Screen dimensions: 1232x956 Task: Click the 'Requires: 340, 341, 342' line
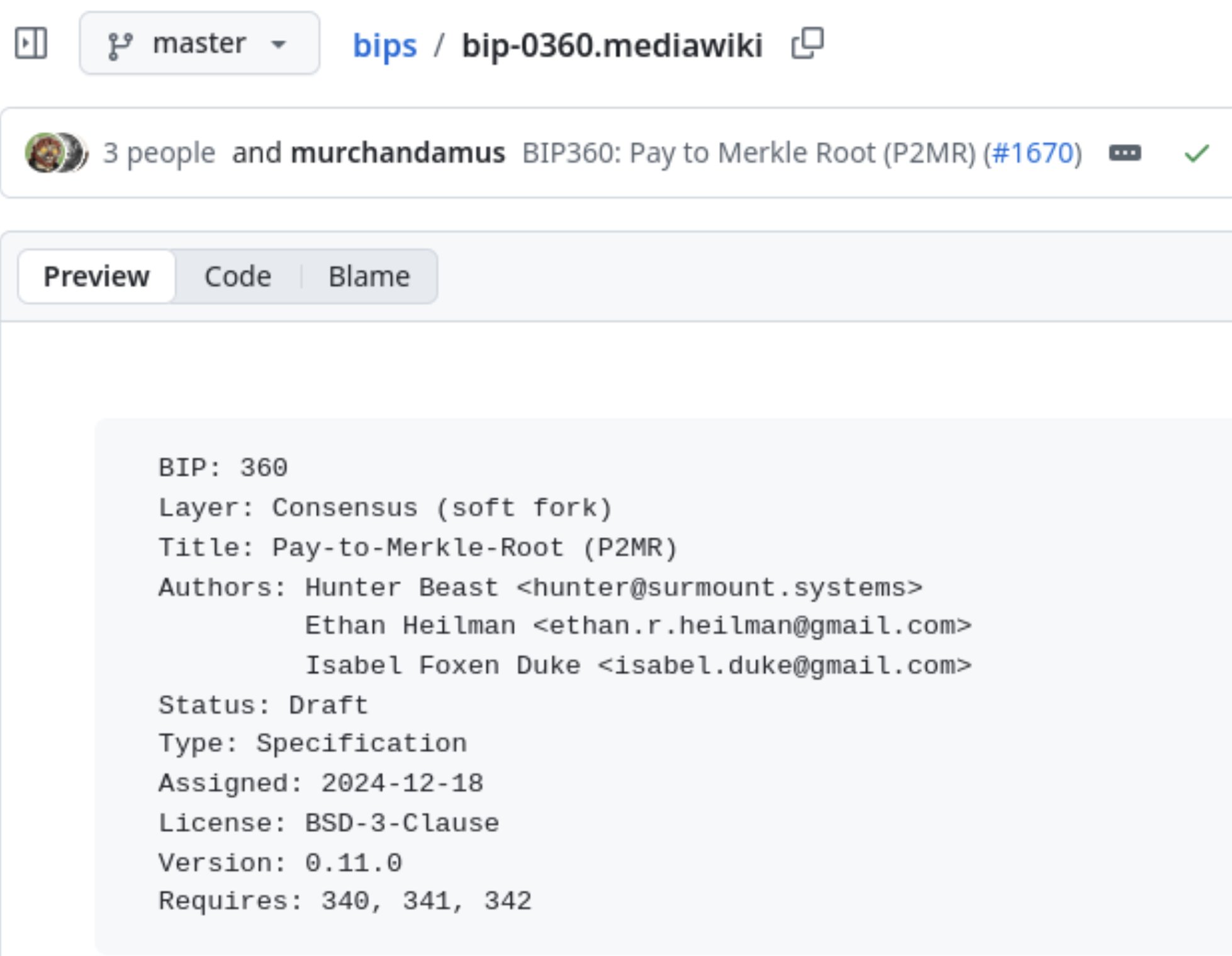tap(345, 901)
